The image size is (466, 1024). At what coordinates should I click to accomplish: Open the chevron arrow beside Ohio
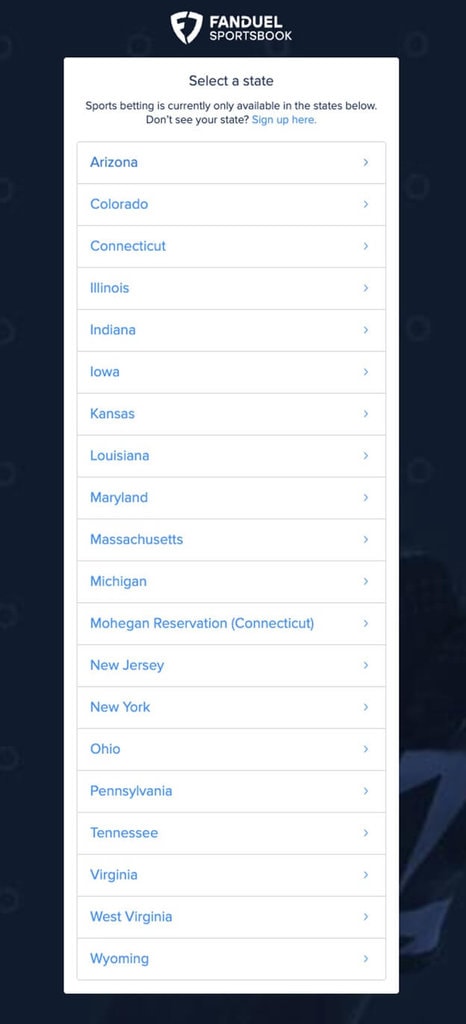[366, 749]
